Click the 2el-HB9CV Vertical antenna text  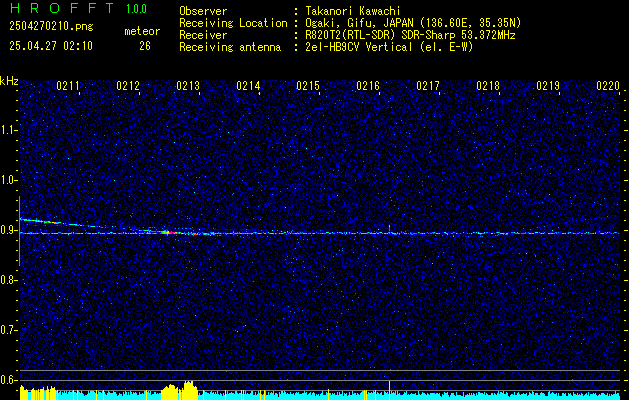387,47
